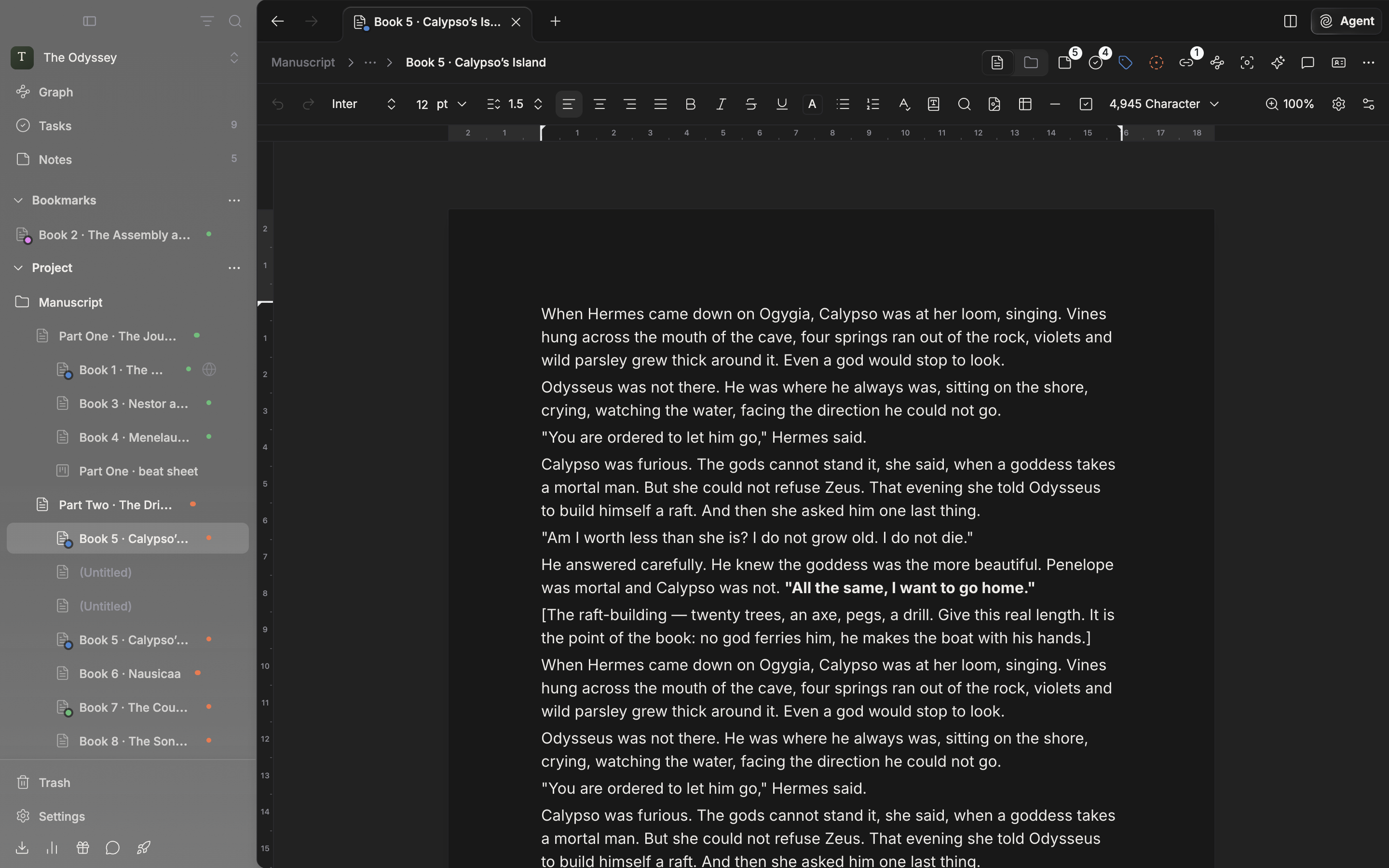Screen dimensions: 1389x868
Task: Open Book 6 · Nausicaa document
Action: pos(127,673)
